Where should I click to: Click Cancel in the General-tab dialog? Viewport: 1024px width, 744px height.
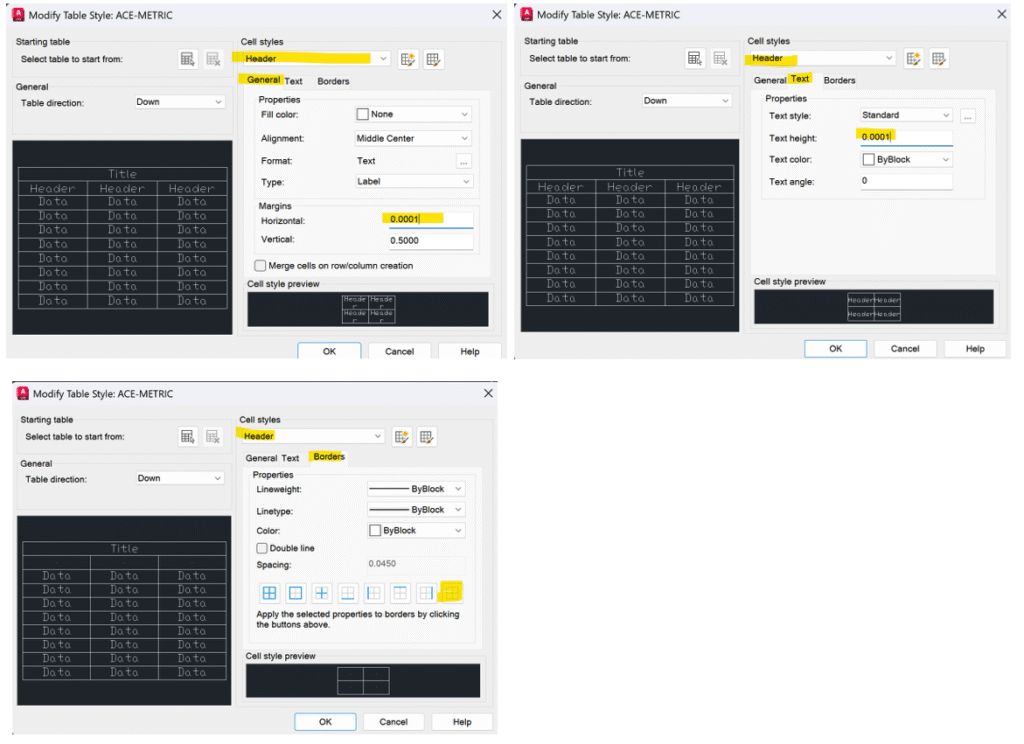pos(399,351)
